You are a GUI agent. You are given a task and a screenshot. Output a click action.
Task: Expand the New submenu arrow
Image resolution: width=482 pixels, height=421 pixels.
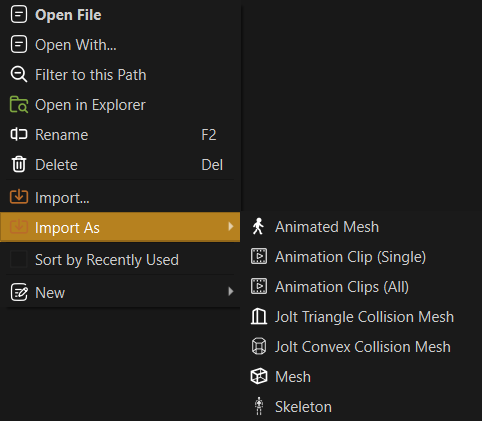click(231, 291)
